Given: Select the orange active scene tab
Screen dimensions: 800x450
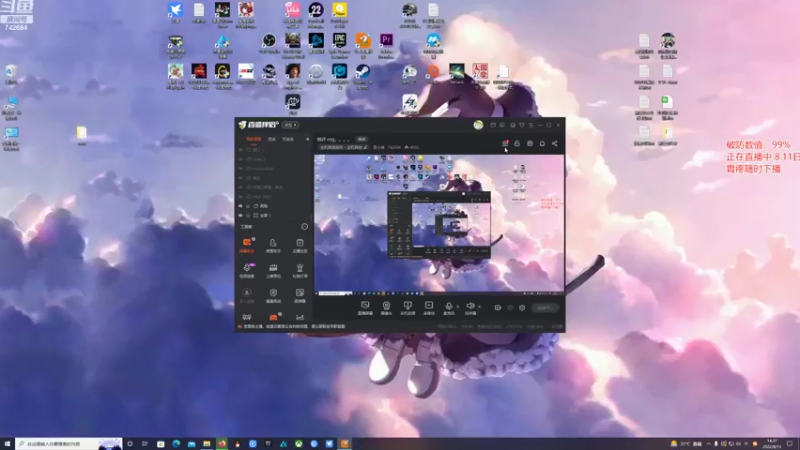Looking at the screenshot, I should point(254,139).
